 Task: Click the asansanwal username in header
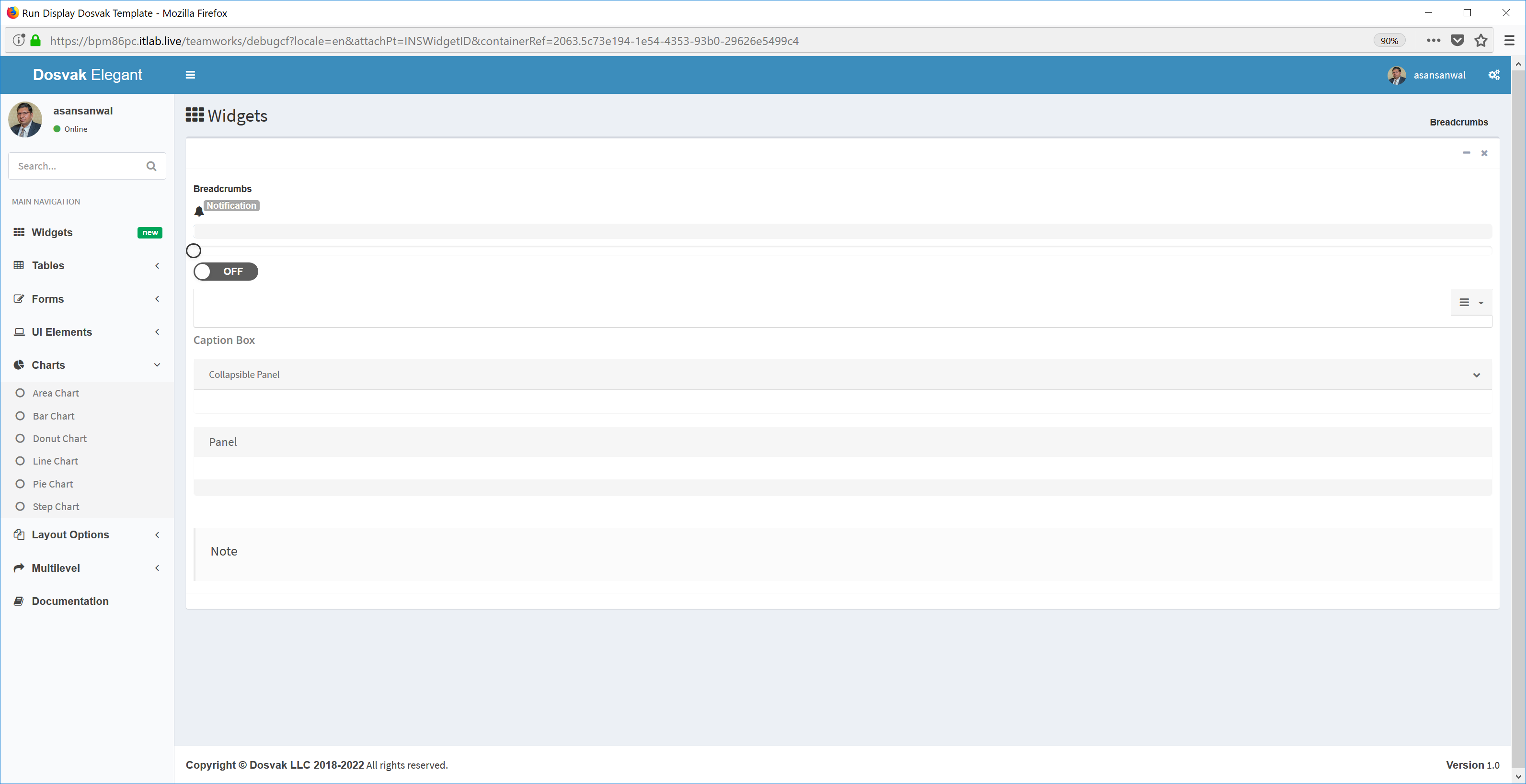pos(1439,75)
